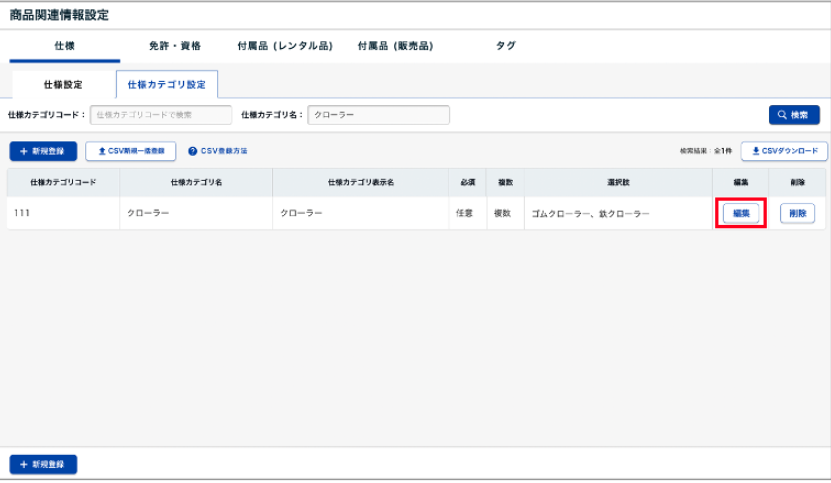The height and width of the screenshot is (483, 831).
Task: Open the 付属品 (レンタル品) tab
Action: click(285, 46)
